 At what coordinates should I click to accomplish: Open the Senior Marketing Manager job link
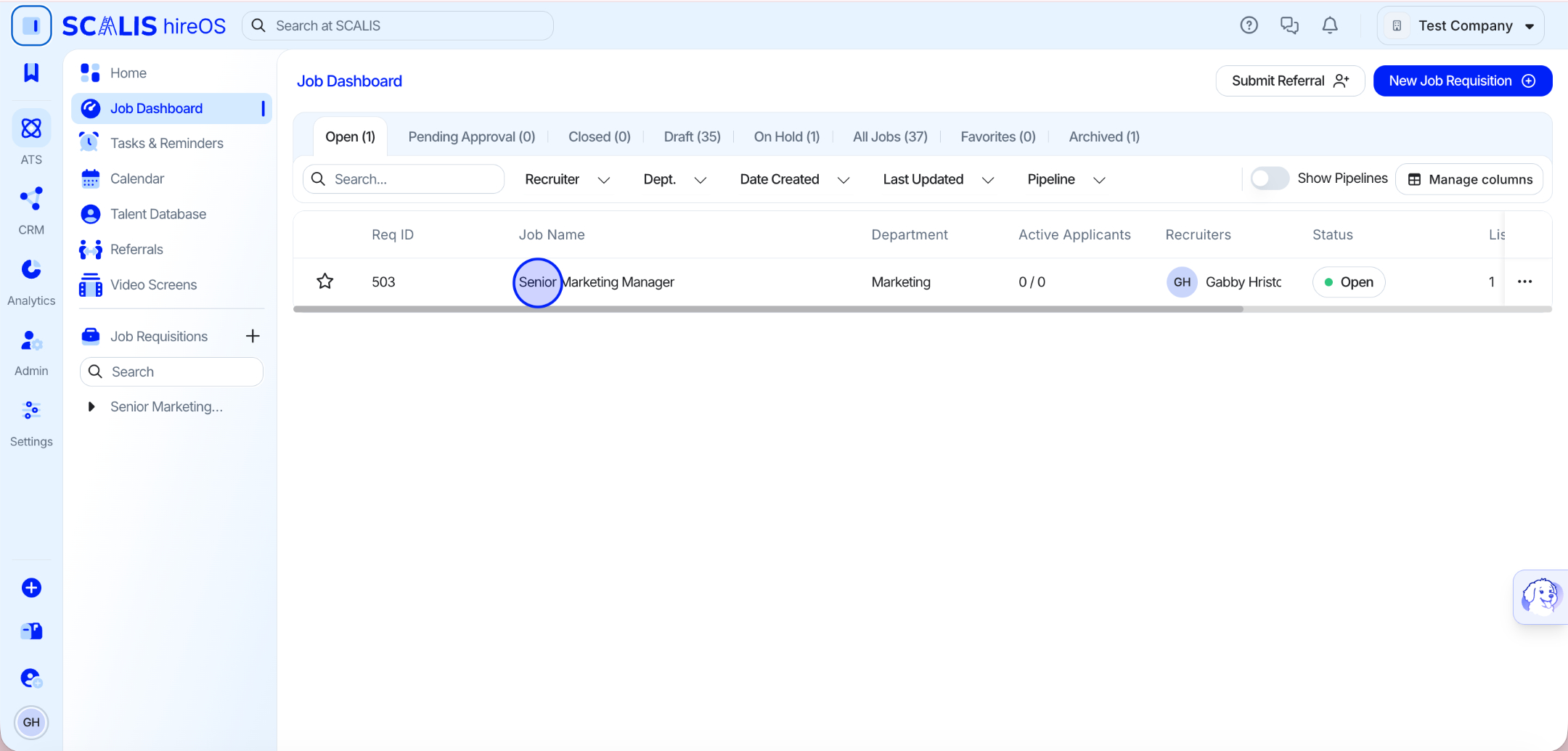[x=596, y=282]
